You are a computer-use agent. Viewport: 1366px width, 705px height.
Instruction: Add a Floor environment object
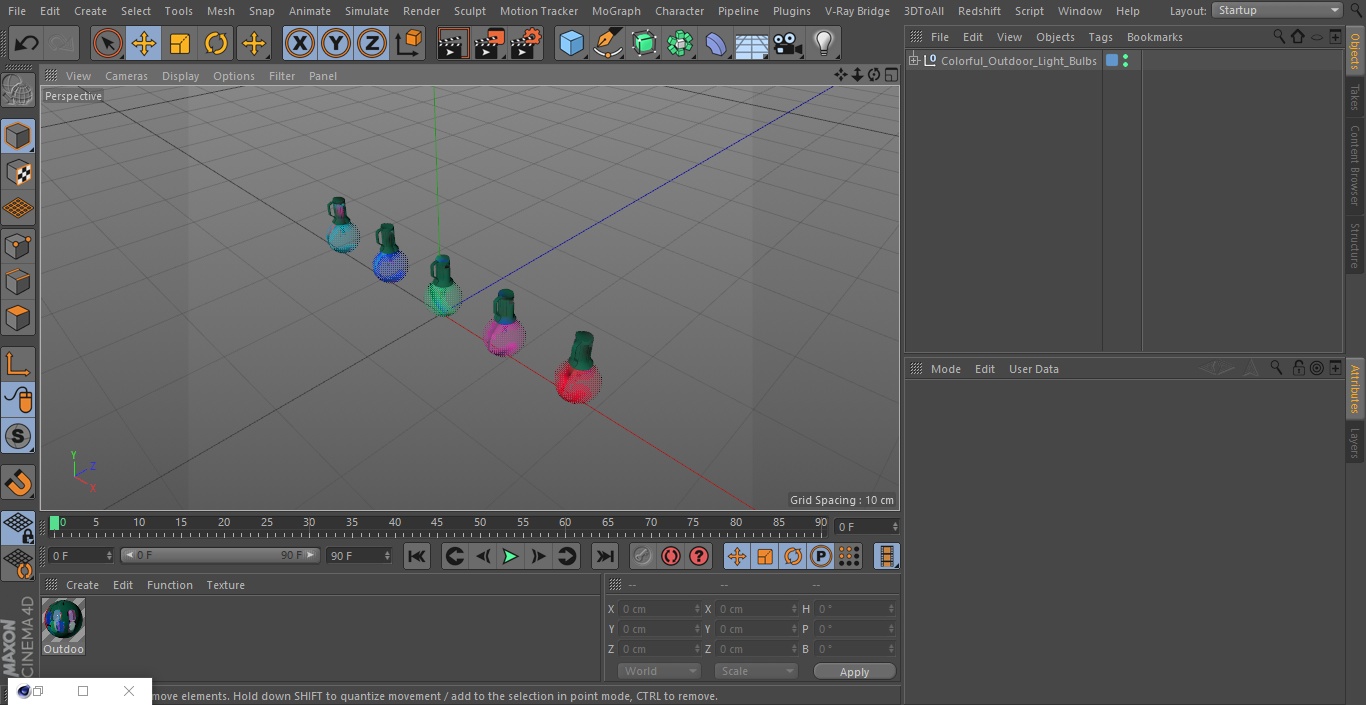pos(752,44)
